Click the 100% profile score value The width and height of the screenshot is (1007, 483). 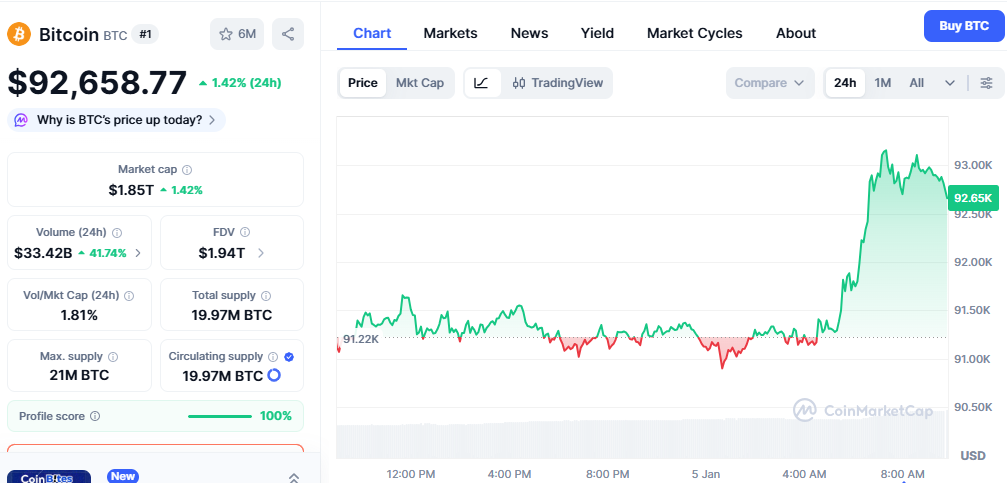(276, 416)
